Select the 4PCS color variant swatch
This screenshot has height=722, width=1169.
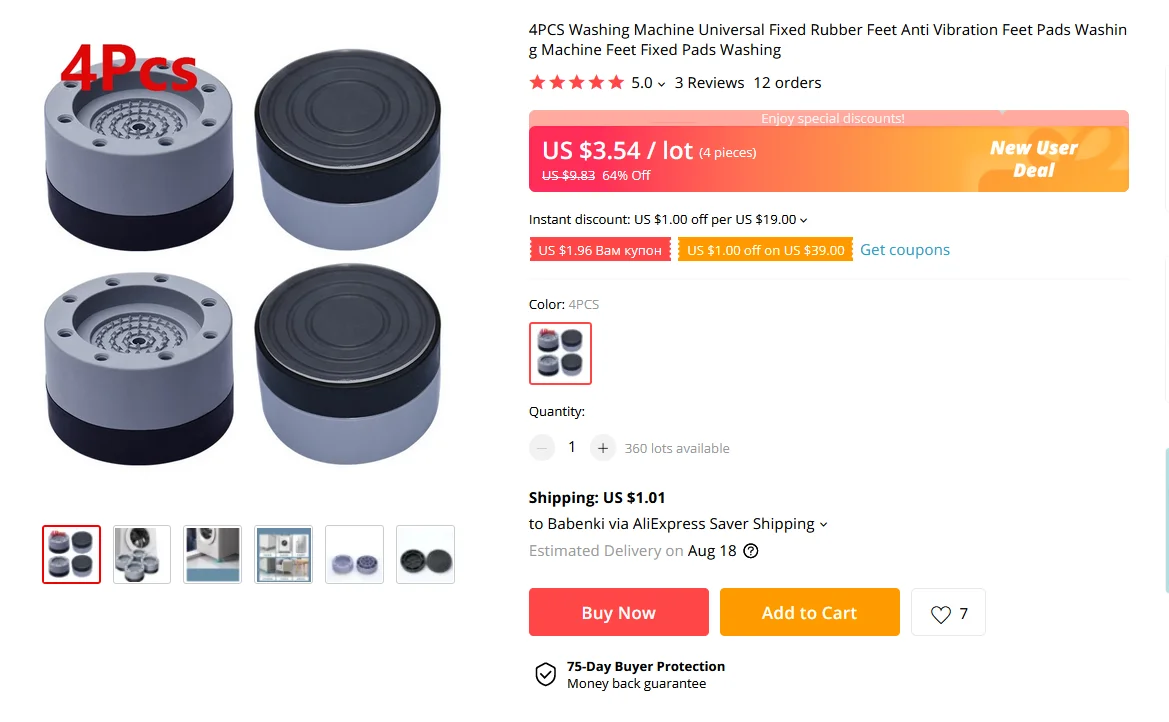point(560,353)
